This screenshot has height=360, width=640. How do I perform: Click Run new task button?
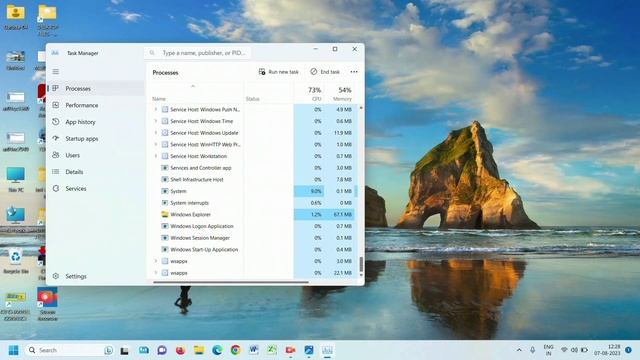click(279, 72)
